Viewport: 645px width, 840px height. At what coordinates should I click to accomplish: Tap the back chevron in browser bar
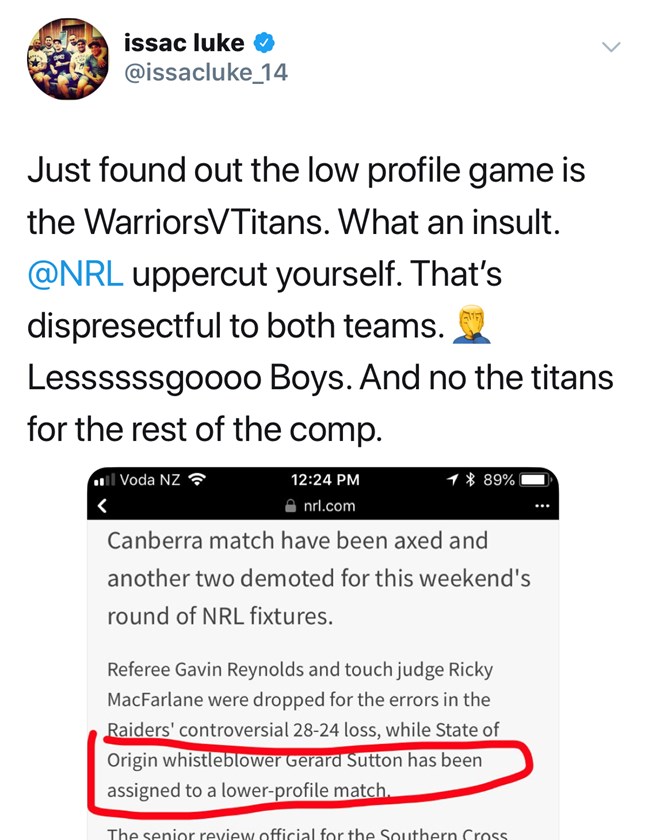click(101, 506)
